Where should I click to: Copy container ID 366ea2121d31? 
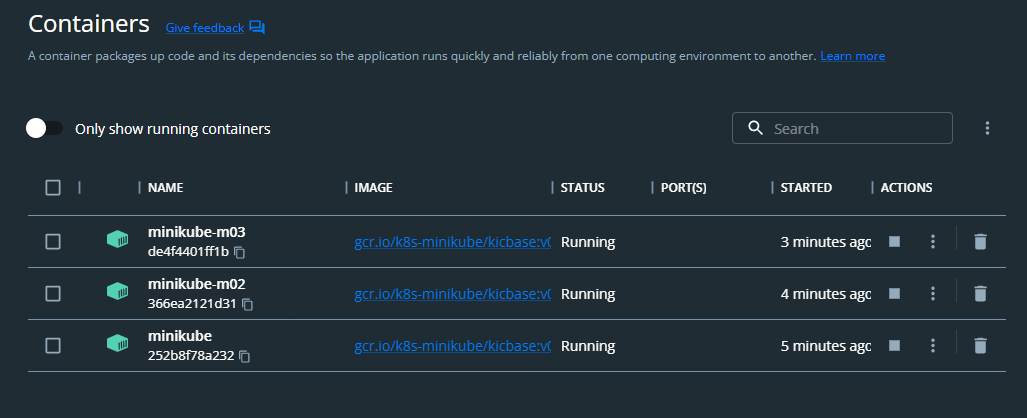(x=248, y=304)
